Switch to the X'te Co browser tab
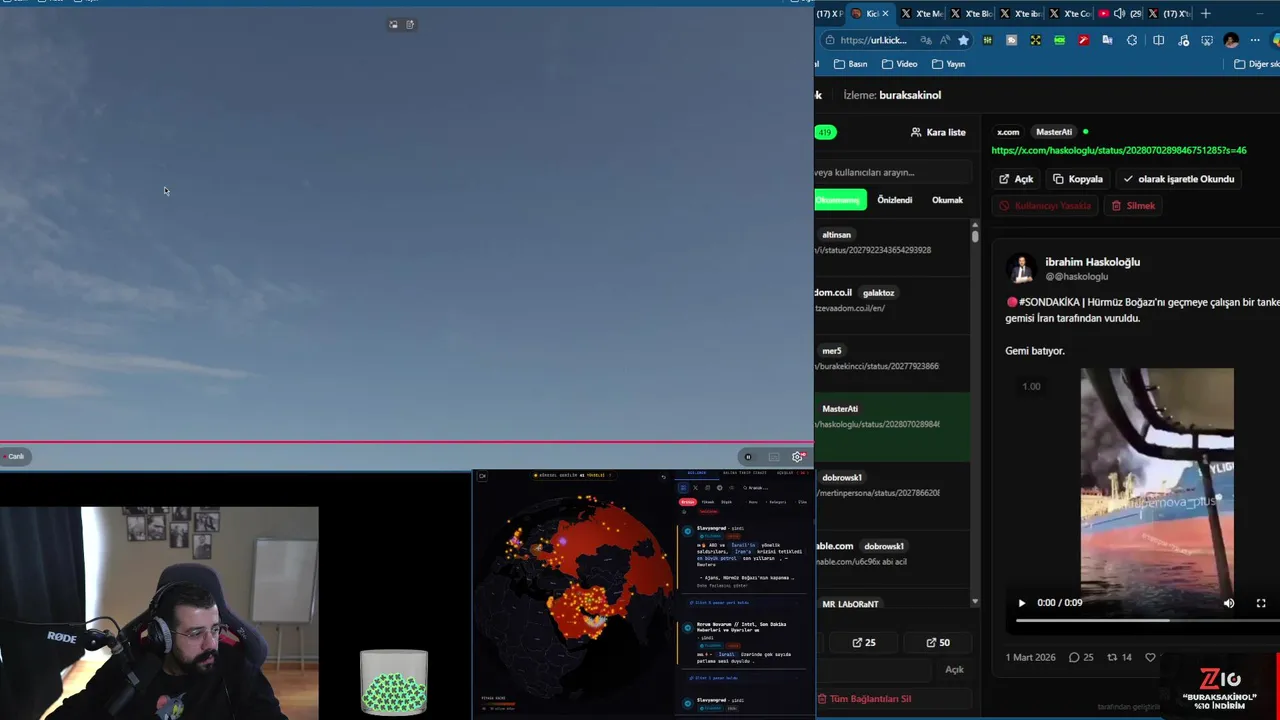 coord(1071,13)
